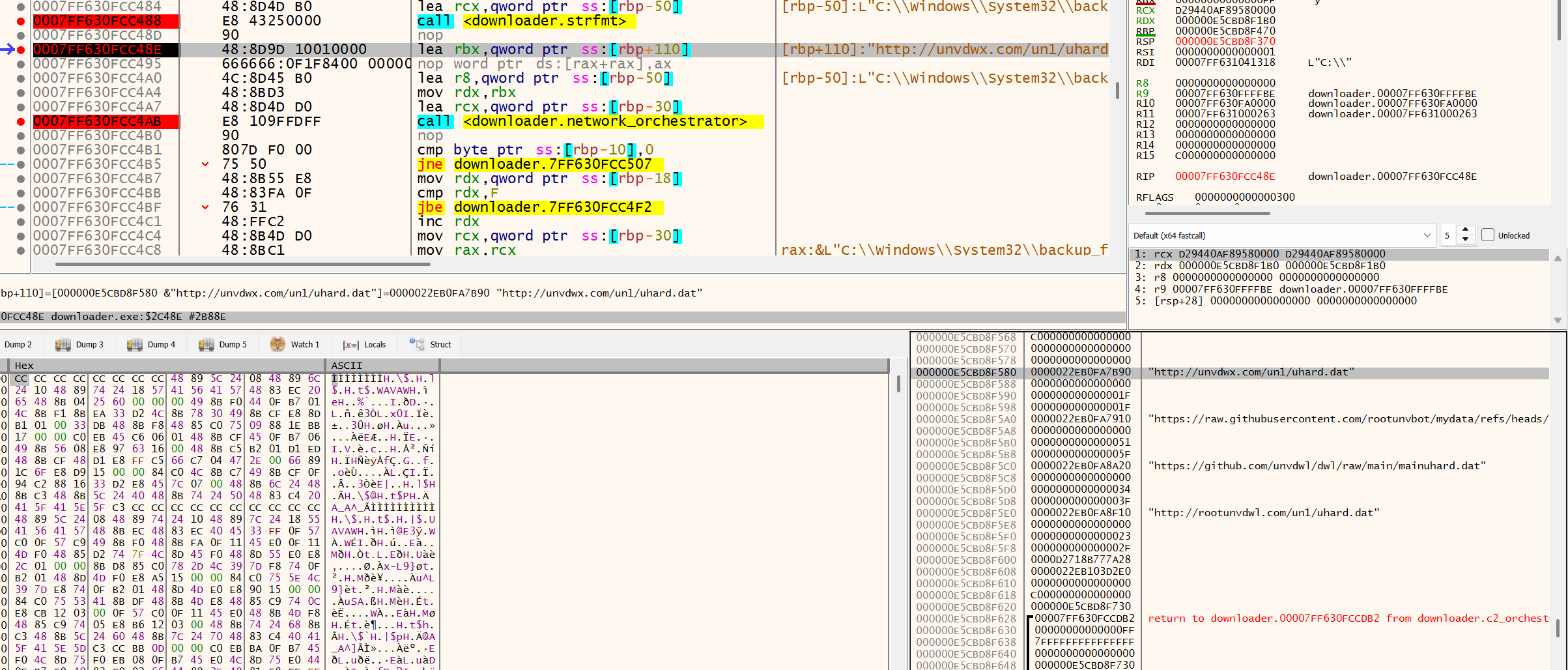Toggle the breakpoint dot at address 00007FF630FCC4A0
Image resolution: width=1568 pixels, height=670 pixels.
point(21,78)
